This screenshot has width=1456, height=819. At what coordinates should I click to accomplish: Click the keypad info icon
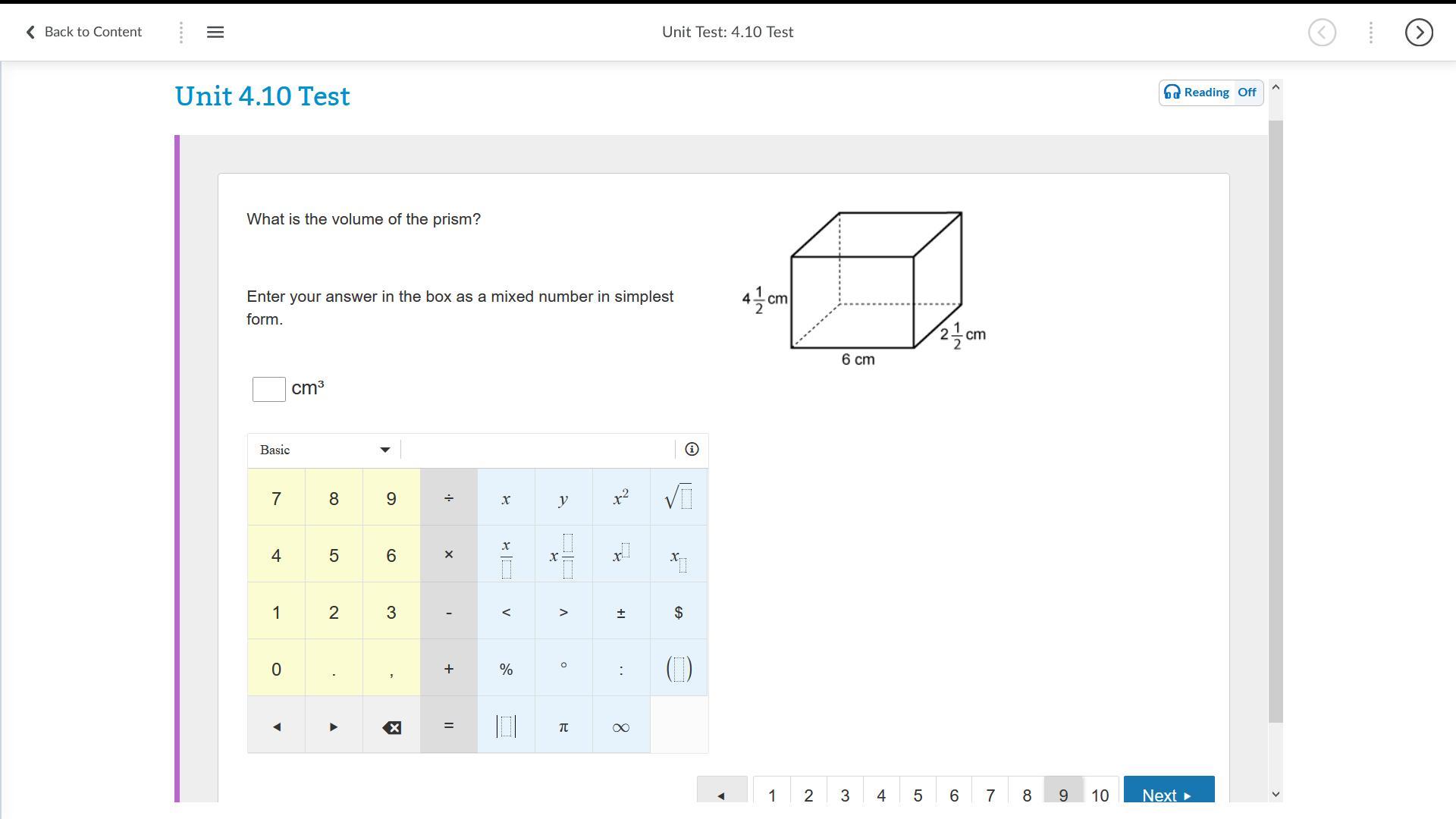coord(692,450)
